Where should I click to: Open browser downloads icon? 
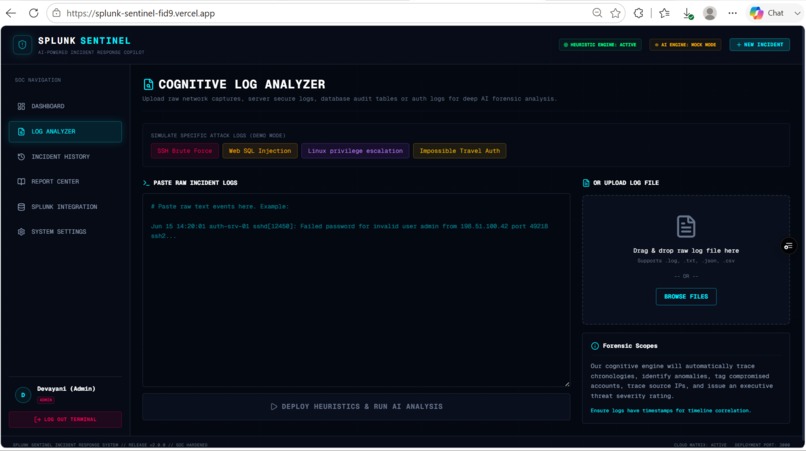[x=687, y=14]
